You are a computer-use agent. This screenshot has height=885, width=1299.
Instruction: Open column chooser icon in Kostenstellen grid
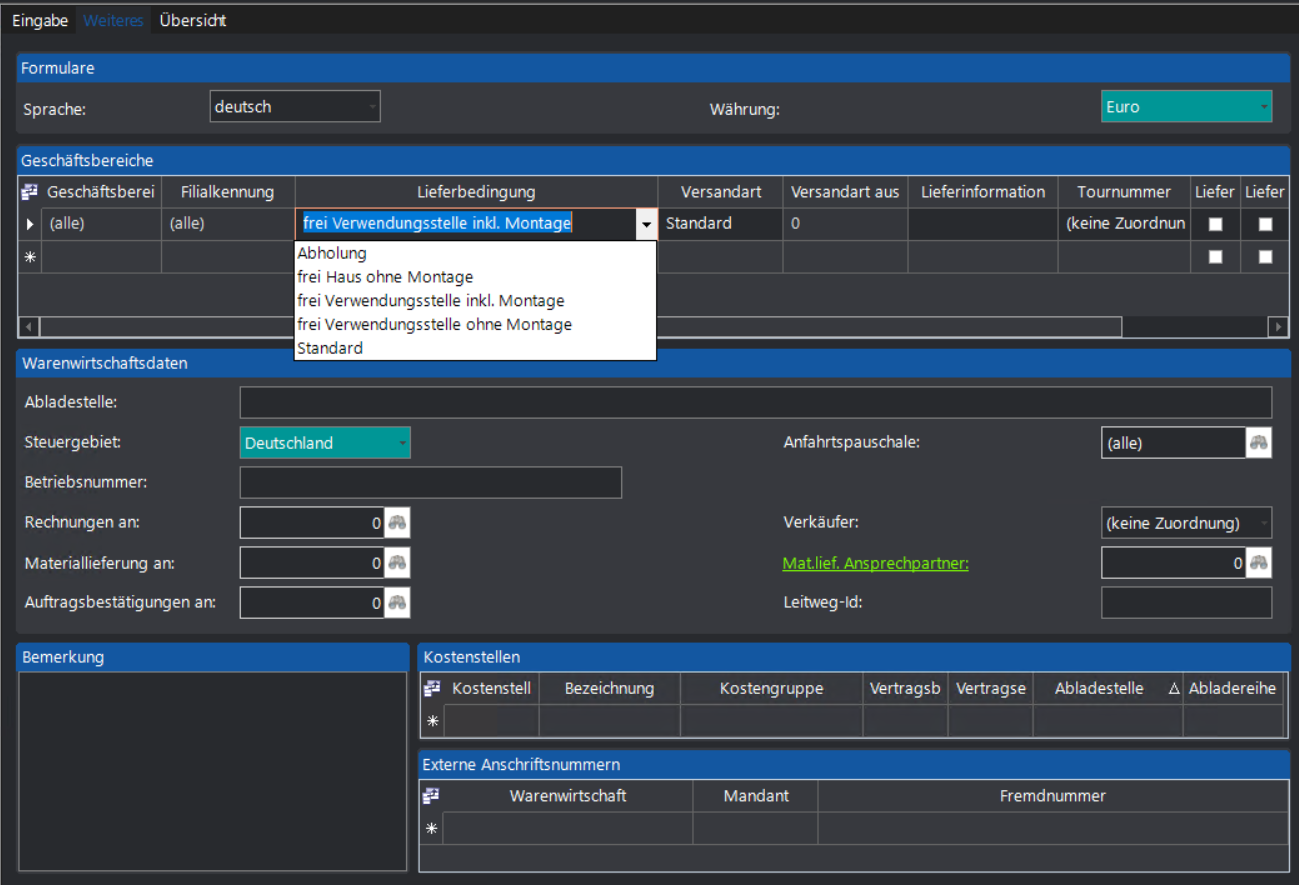pyautogui.click(x=432, y=688)
